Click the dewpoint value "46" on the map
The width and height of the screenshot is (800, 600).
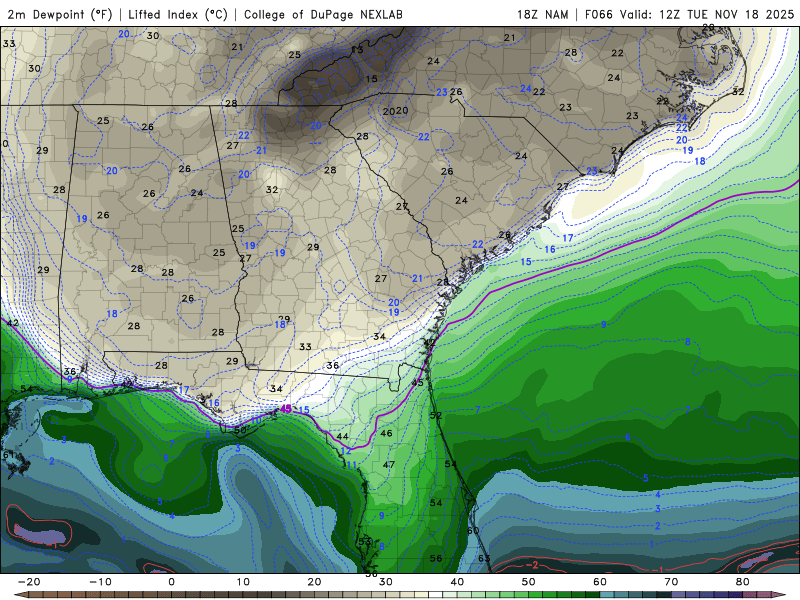tap(387, 433)
